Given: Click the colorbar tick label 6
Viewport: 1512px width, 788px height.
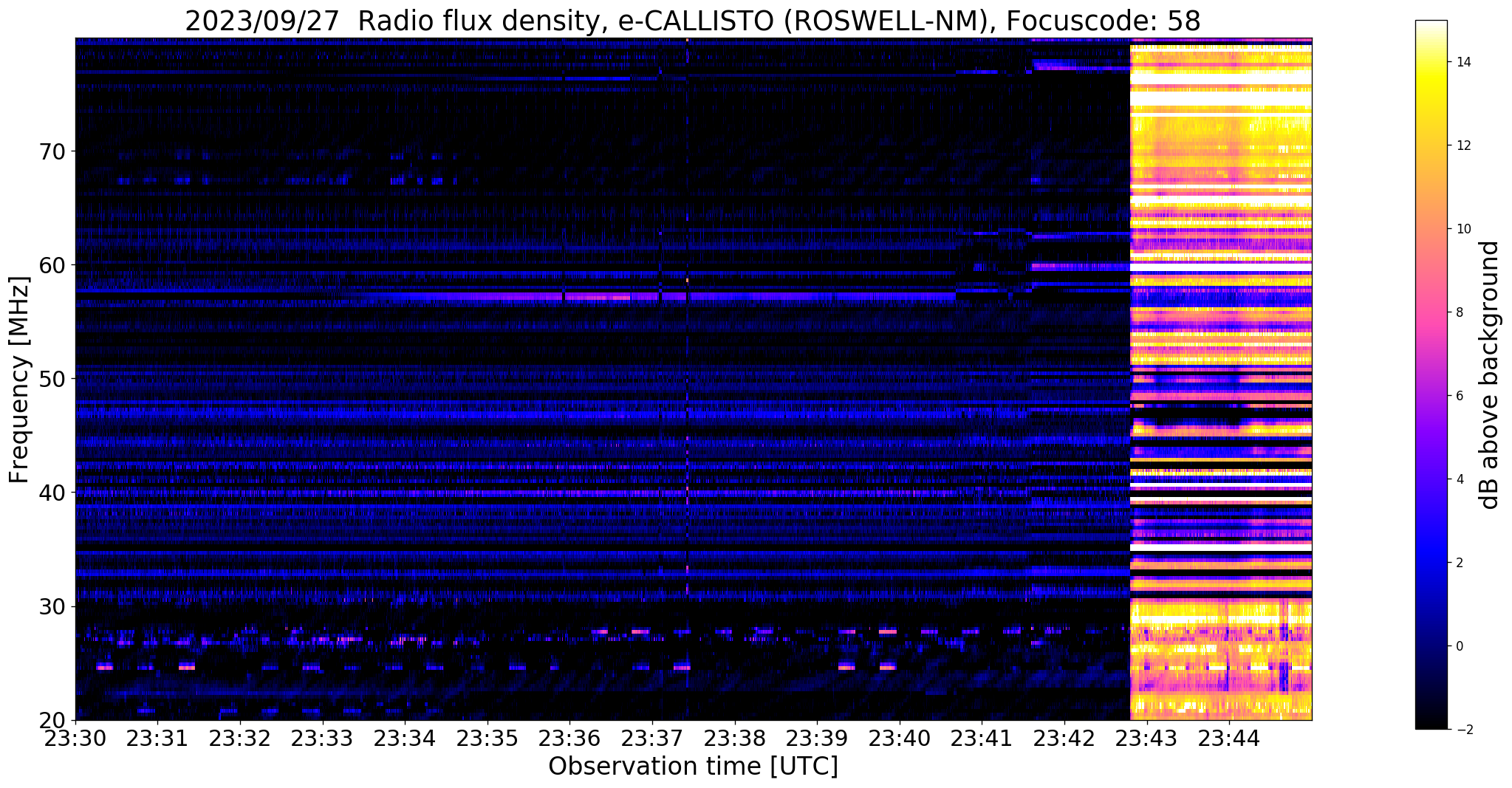Looking at the screenshot, I should pos(1460,396).
